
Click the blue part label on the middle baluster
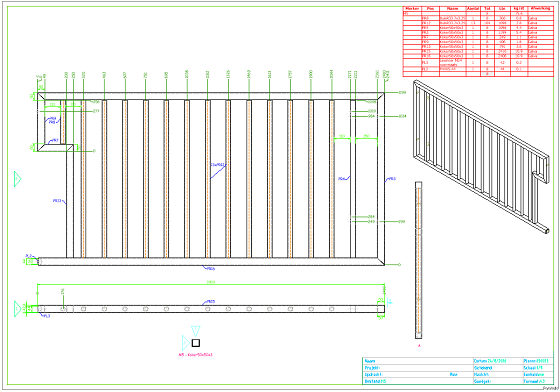(218, 165)
